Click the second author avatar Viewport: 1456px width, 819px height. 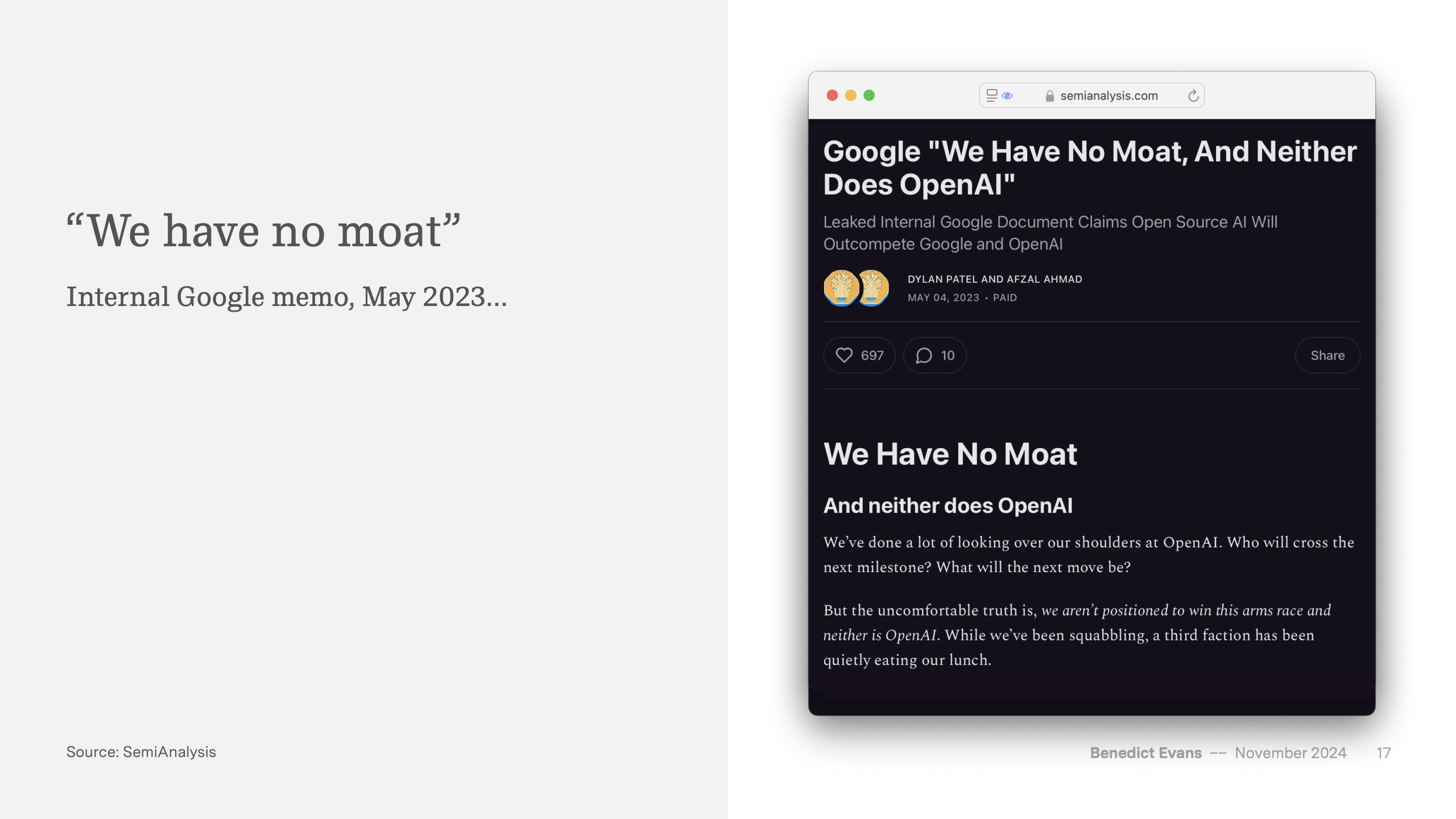(x=874, y=288)
